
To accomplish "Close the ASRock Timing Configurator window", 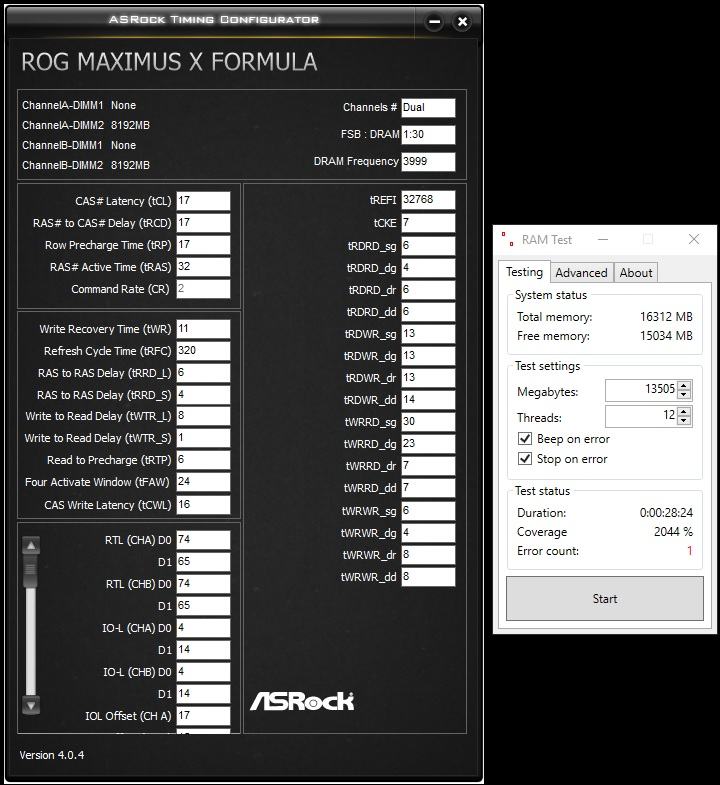I will tap(462, 22).
